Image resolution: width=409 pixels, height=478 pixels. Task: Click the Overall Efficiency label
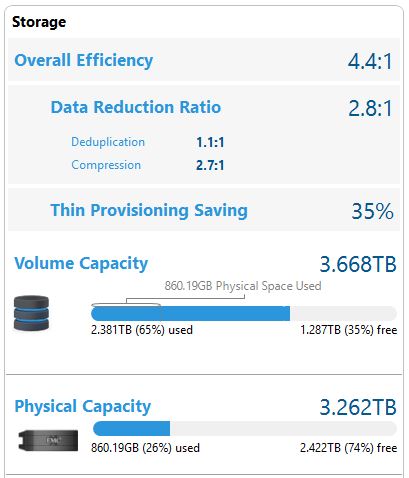click(x=84, y=60)
